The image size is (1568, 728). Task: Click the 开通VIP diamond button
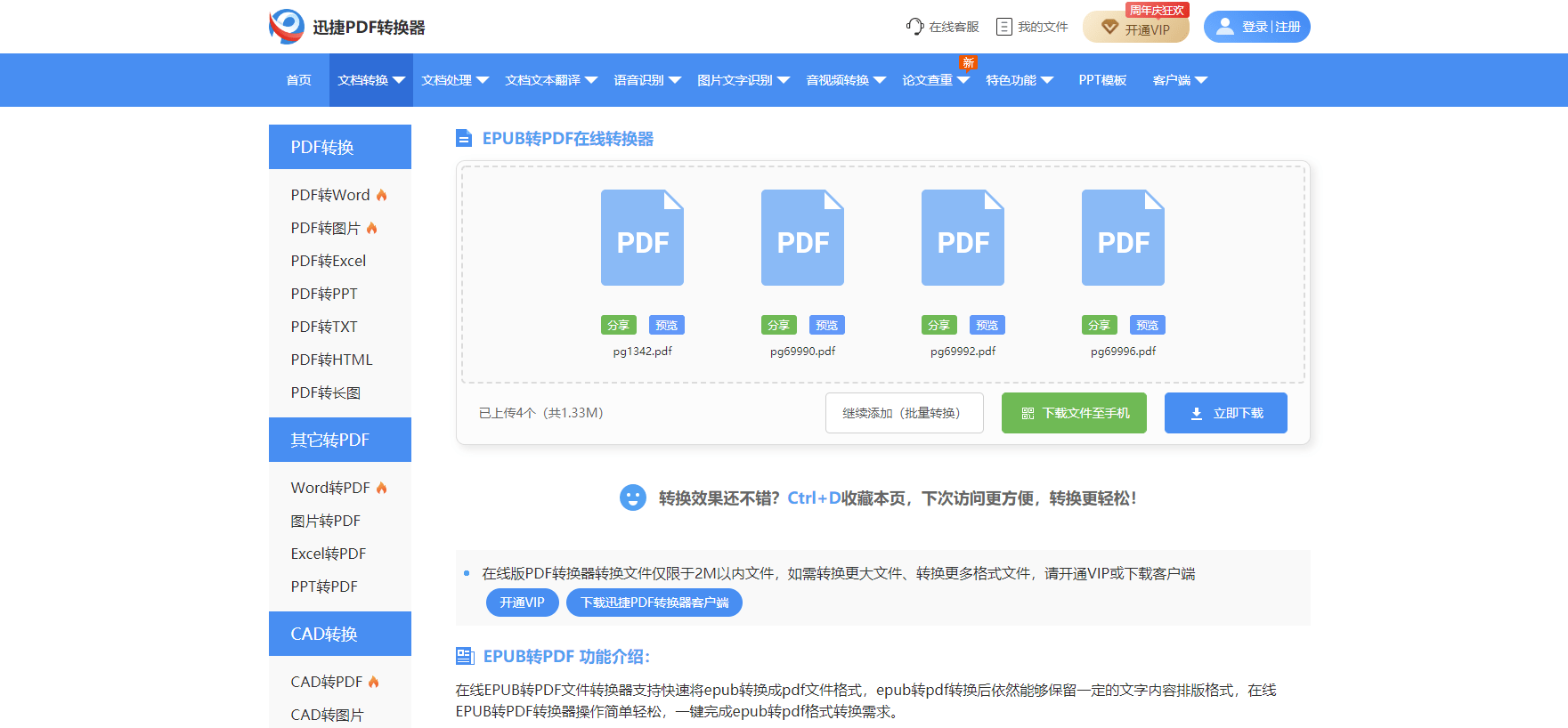pos(1136,28)
